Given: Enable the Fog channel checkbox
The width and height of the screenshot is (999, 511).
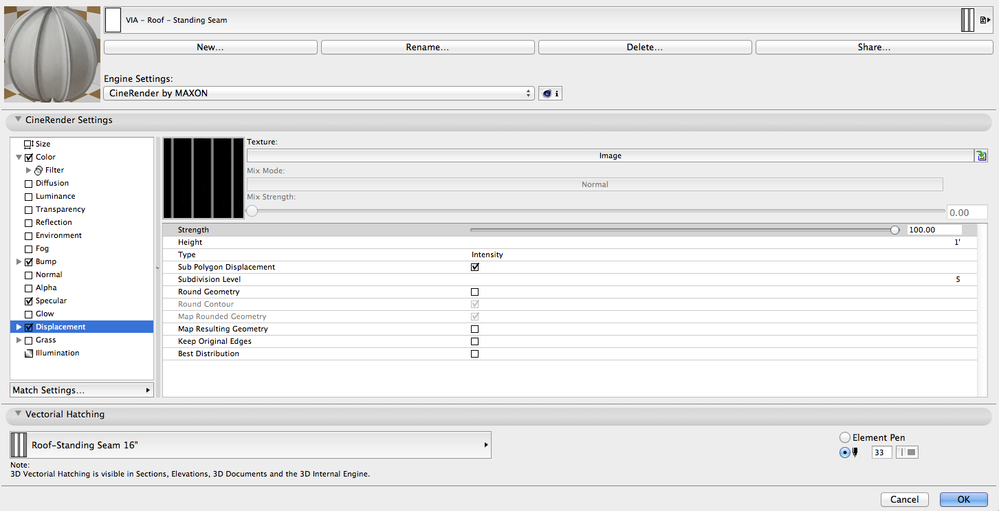Looking at the screenshot, I should click(x=28, y=249).
